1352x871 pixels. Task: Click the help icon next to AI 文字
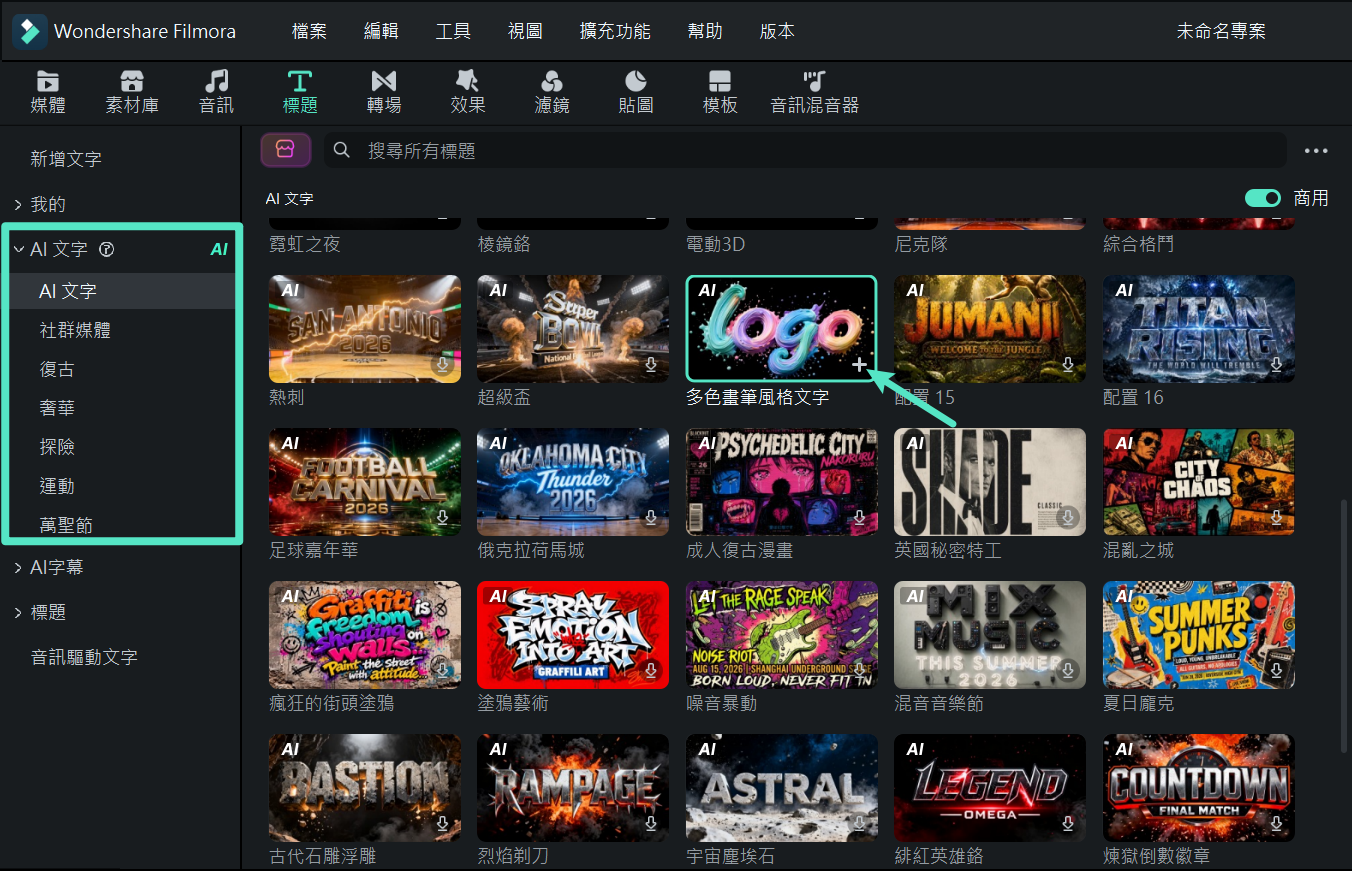pos(107,250)
